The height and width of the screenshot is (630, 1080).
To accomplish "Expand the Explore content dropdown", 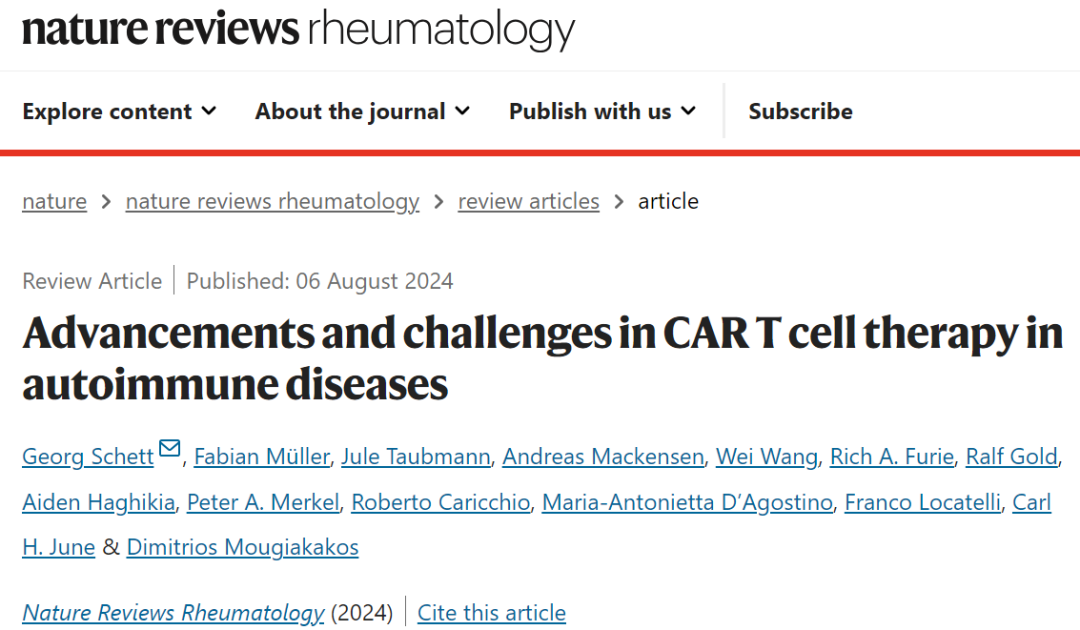I will coord(119,112).
